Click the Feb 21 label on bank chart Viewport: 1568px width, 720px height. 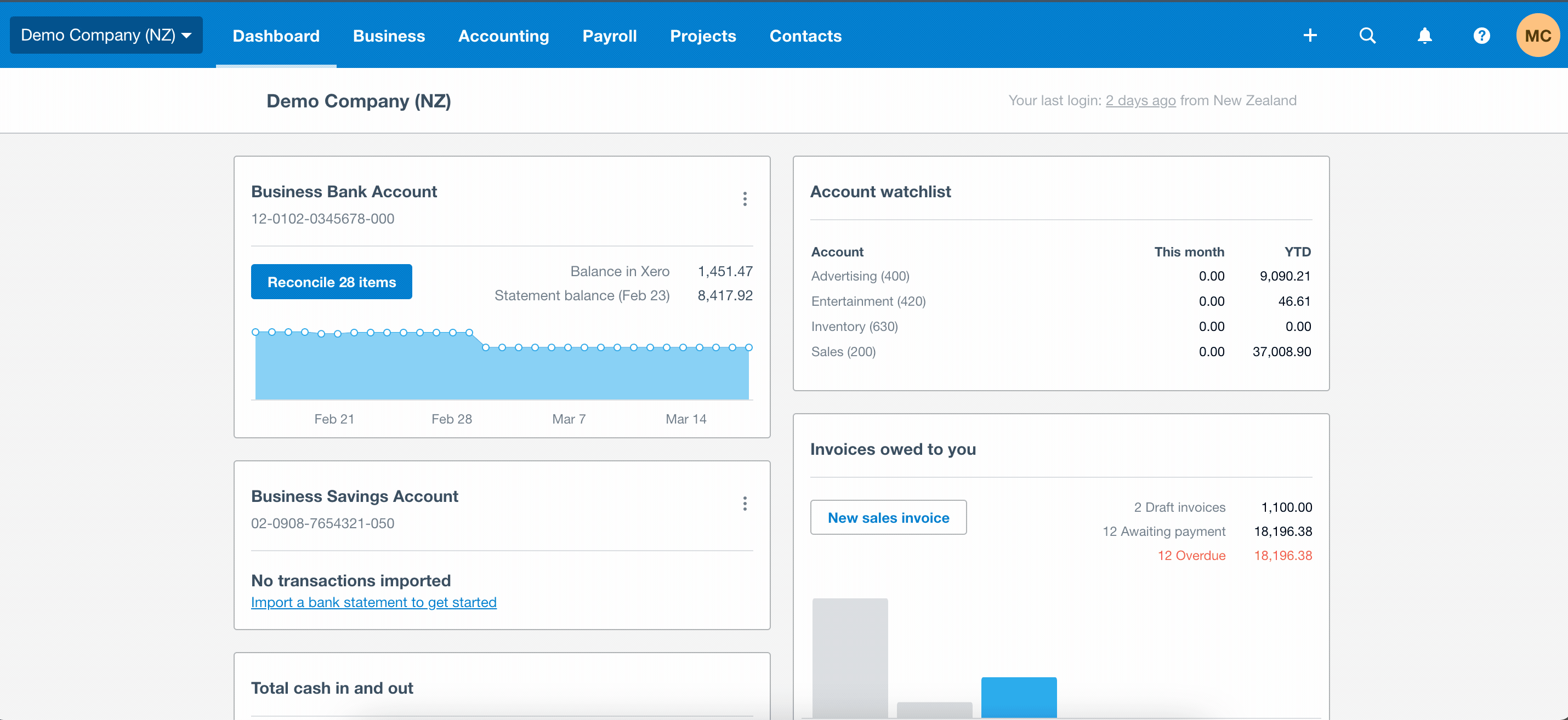(334, 419)
